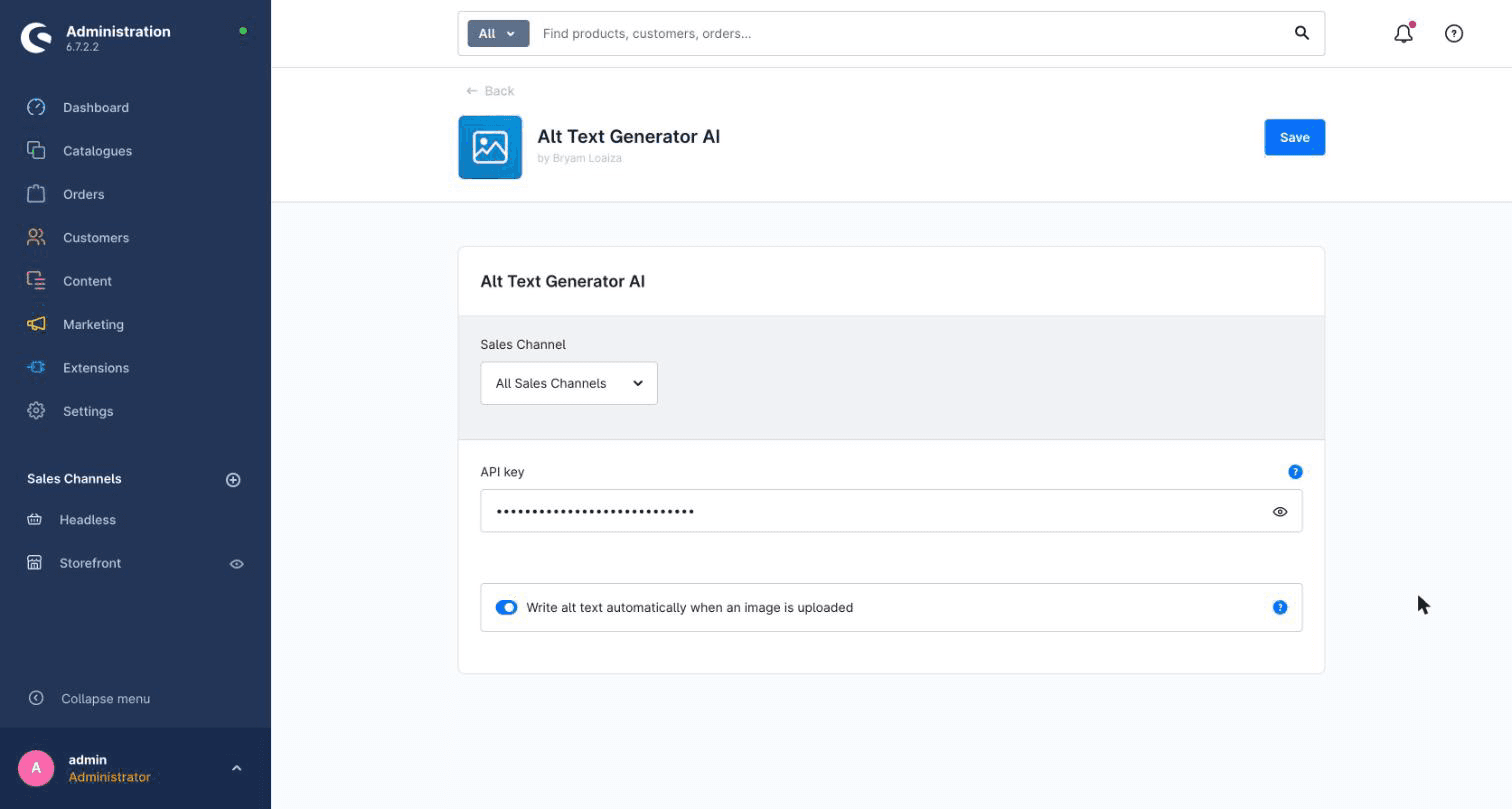Open the Orders bag icon
The image size is (1512, 809).
tap(36, 194)
